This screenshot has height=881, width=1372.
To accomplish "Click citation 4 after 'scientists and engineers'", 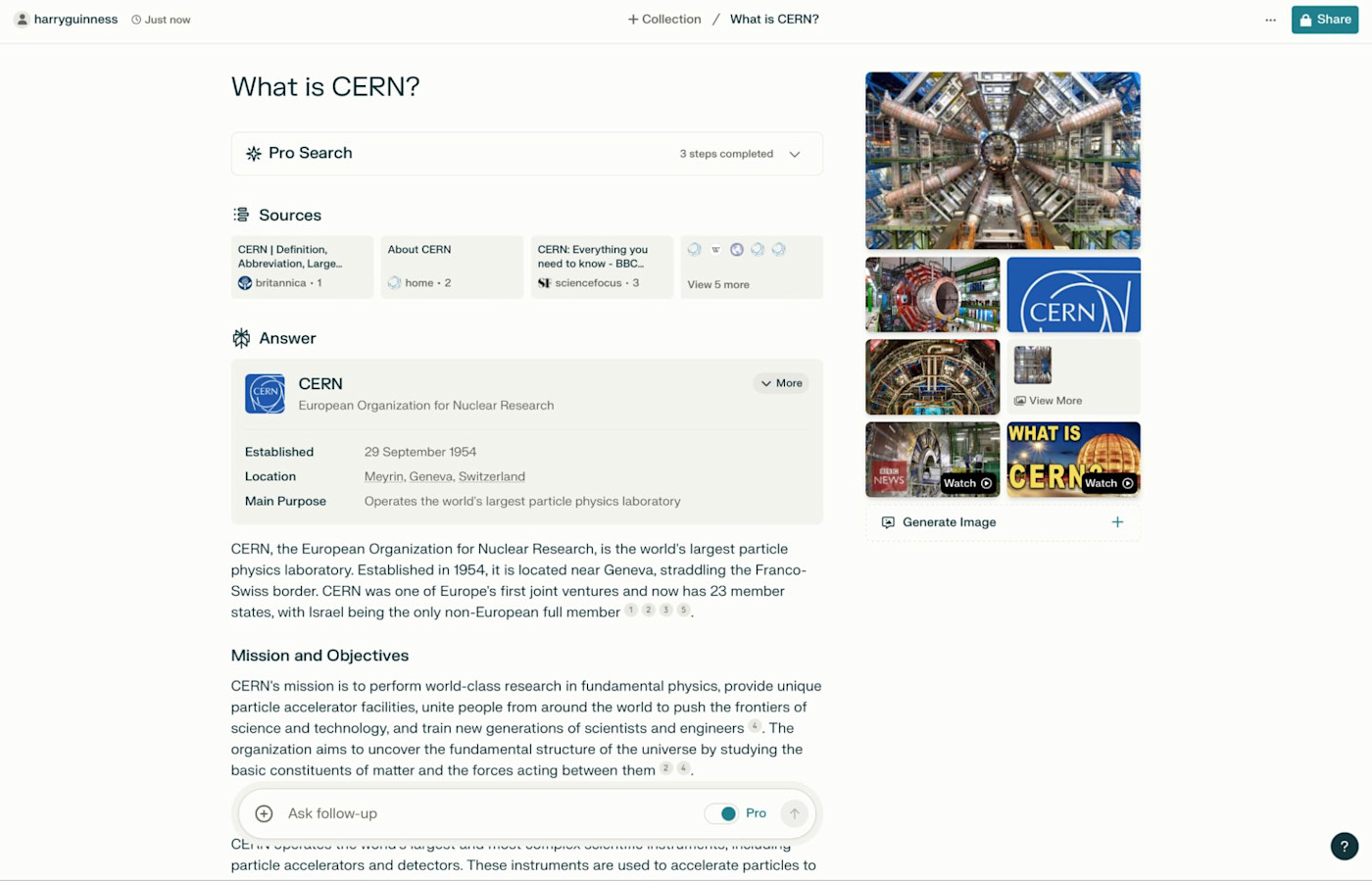I will 755,726.
